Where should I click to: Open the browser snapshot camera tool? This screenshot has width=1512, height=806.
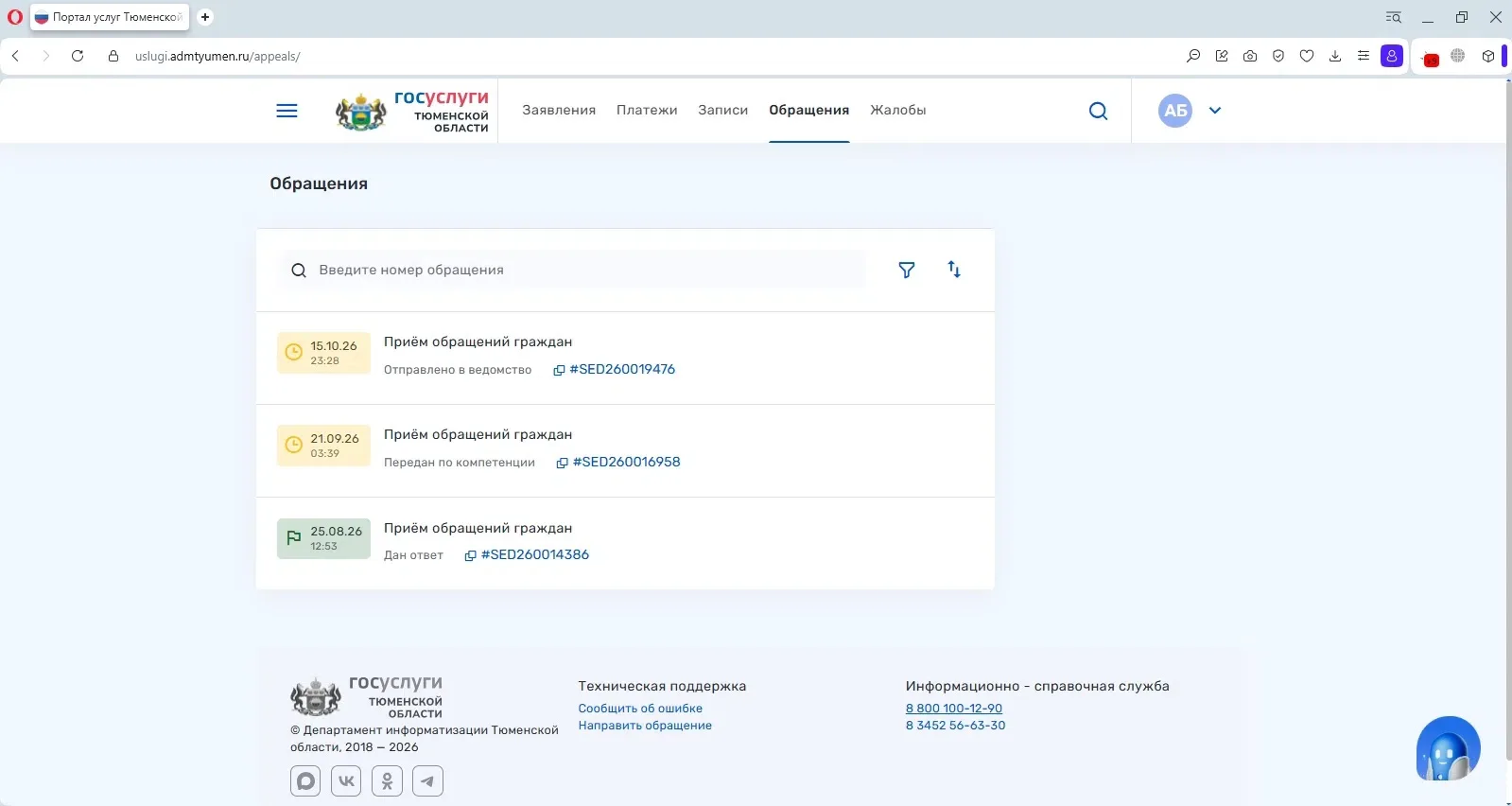point(1250,56)
